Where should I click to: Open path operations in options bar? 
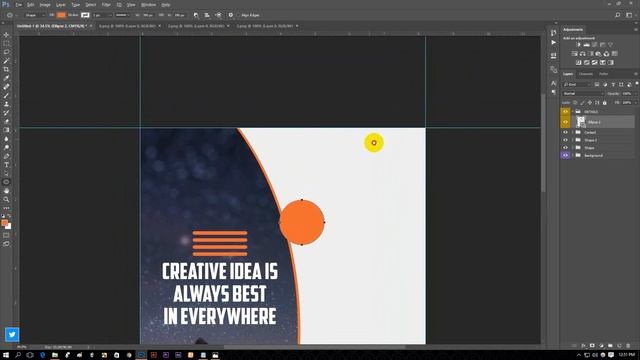click(196, 15)
